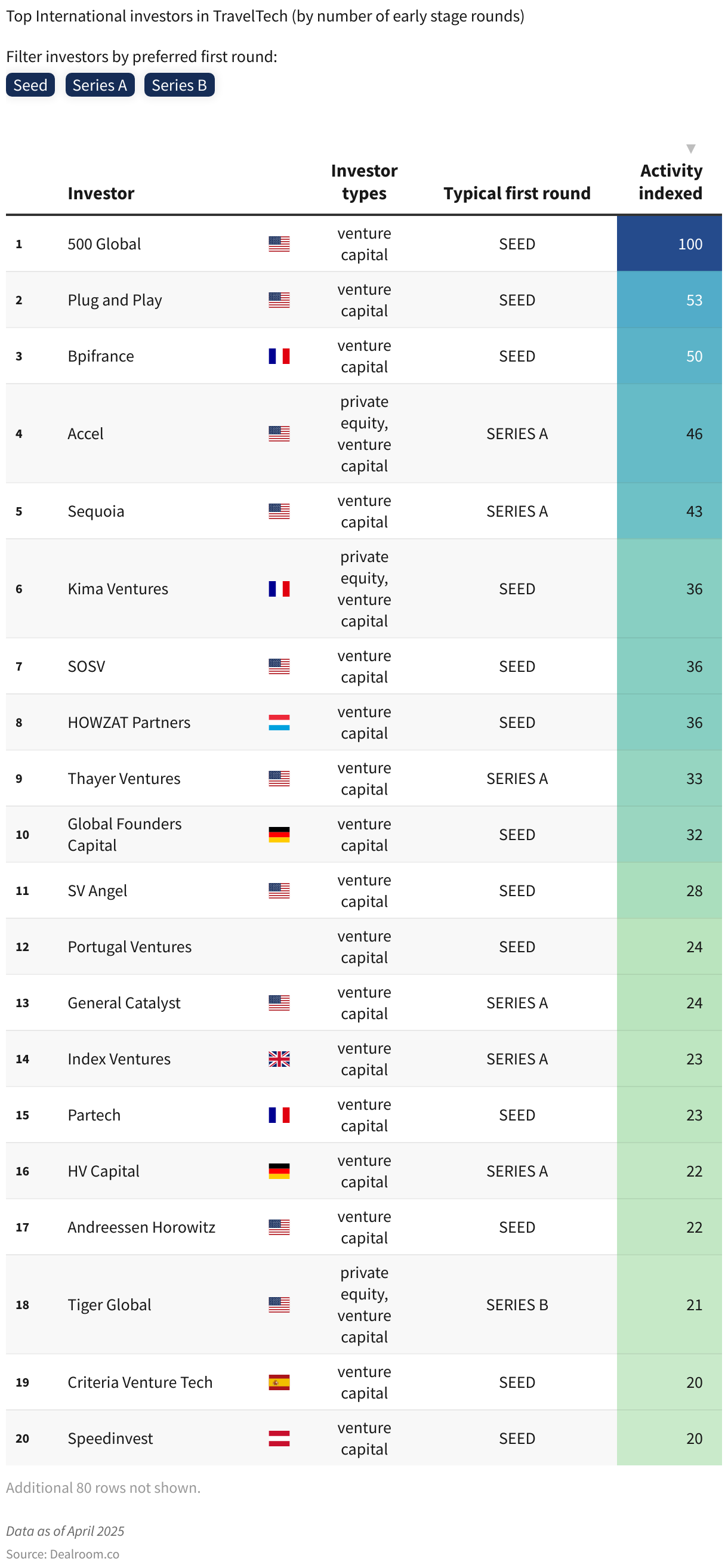728x1568 pixels.
Task: Sort by the Investor column header
Action: [x=101, y=193]
